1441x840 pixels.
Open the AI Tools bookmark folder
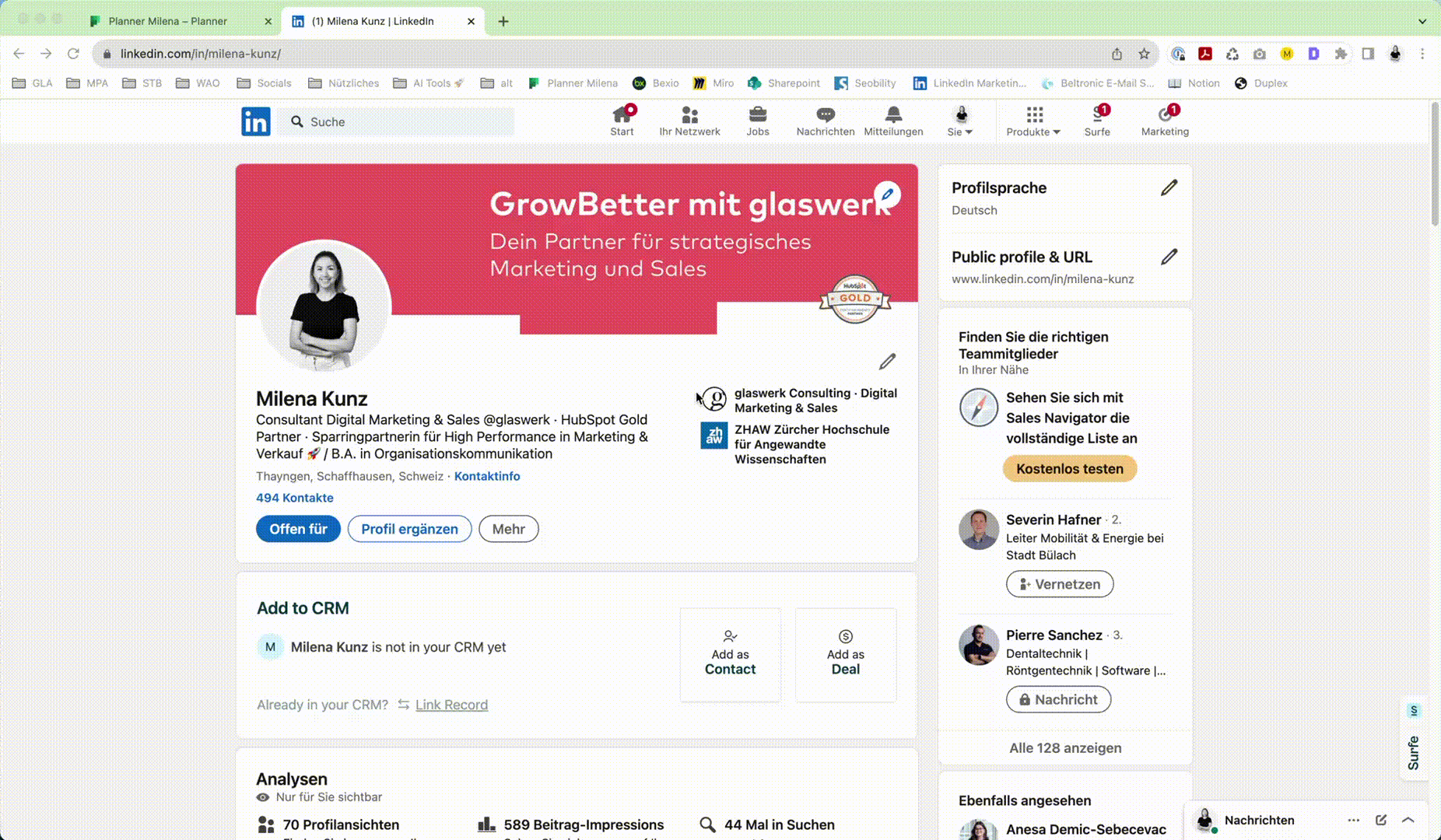[429, 83]
